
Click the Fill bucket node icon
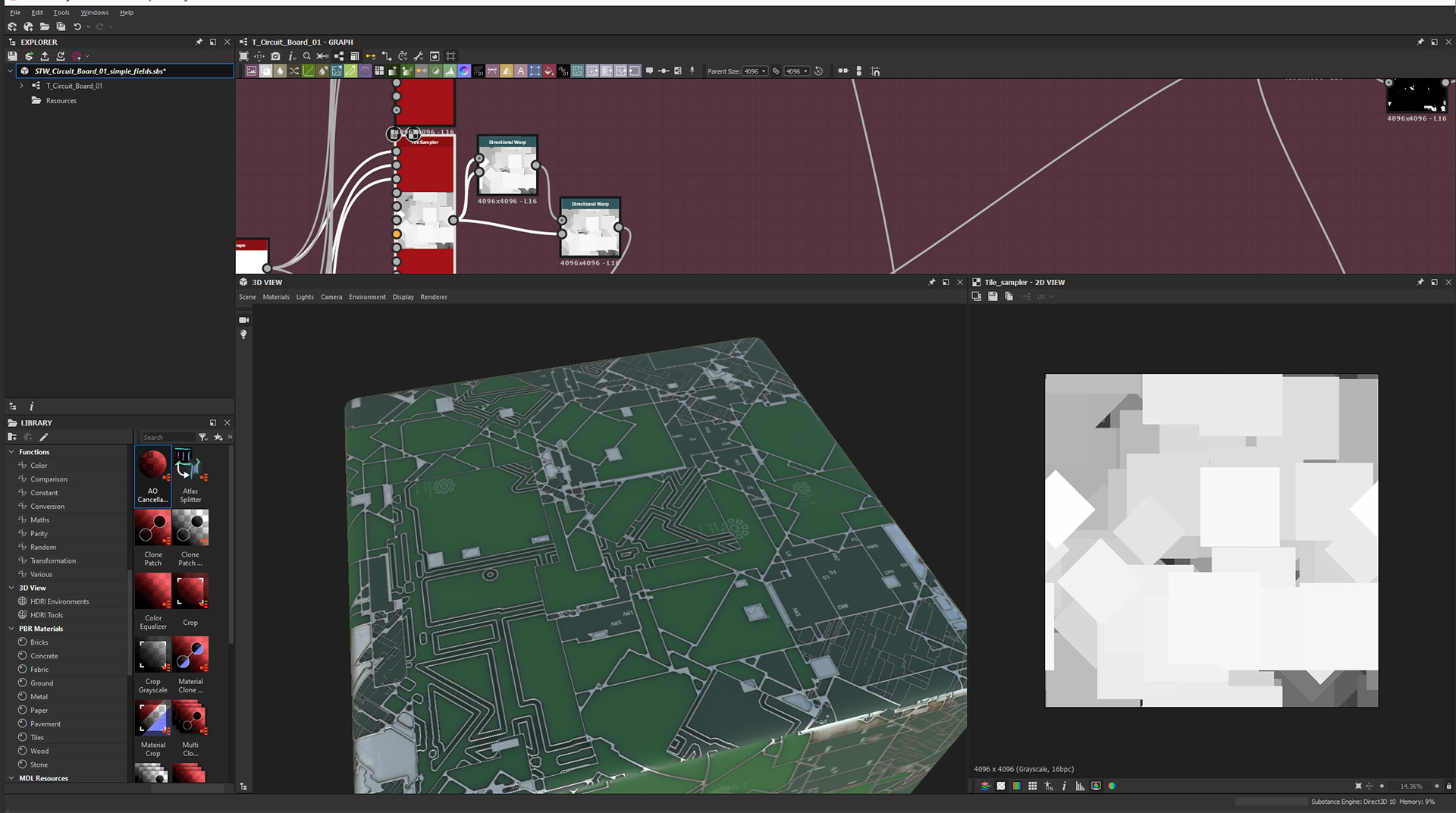[549, 71]
